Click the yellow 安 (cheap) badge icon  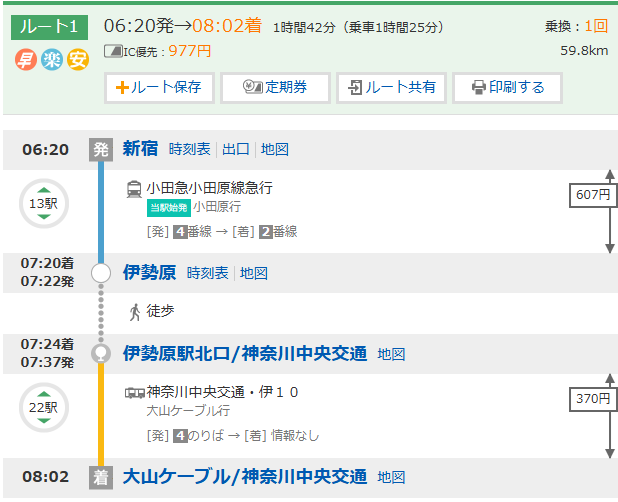(x=78, y=60)
